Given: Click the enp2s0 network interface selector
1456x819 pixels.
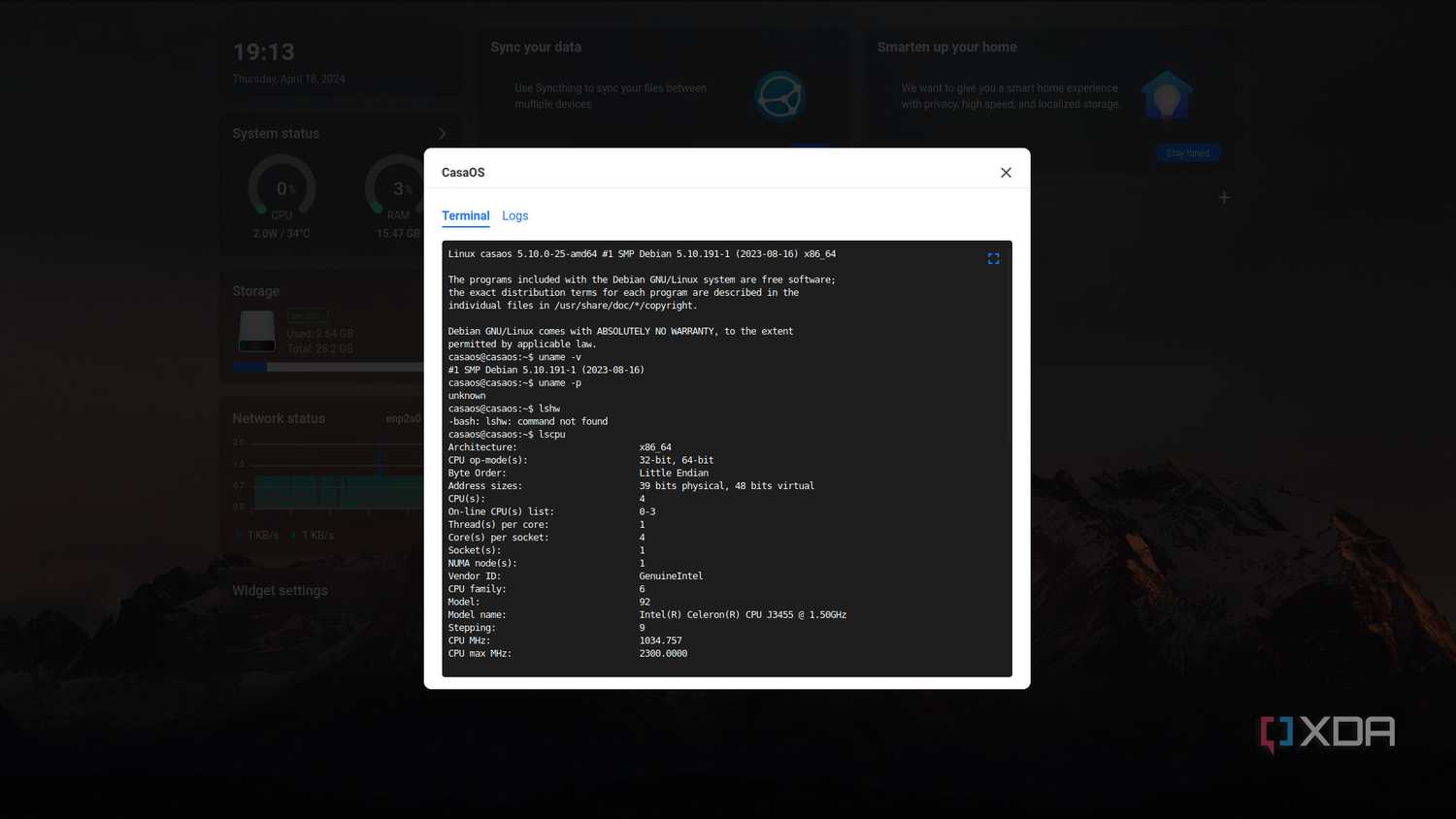Looking at the screenshot, I should coord(403,419).
